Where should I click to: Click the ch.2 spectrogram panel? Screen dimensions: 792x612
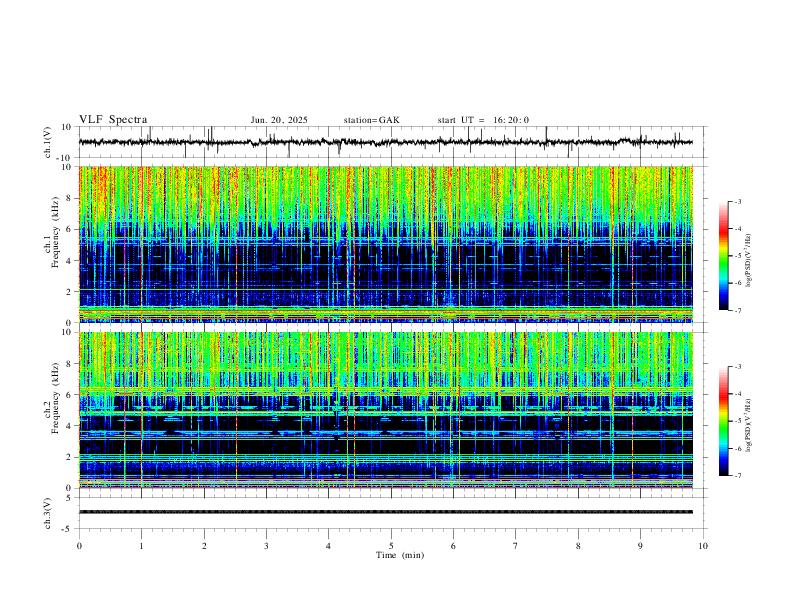(386, 410)
